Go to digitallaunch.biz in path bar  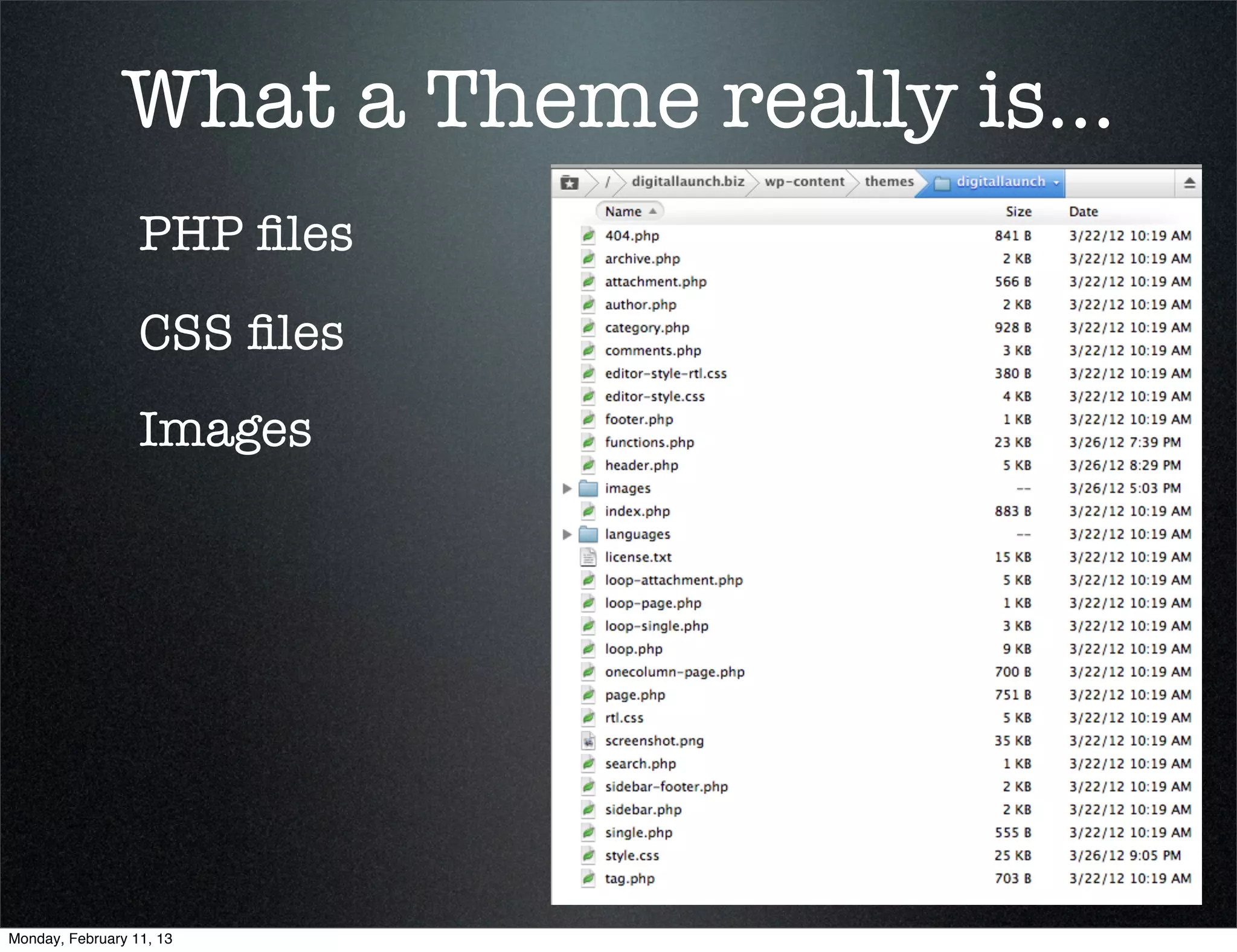point(688,181)
